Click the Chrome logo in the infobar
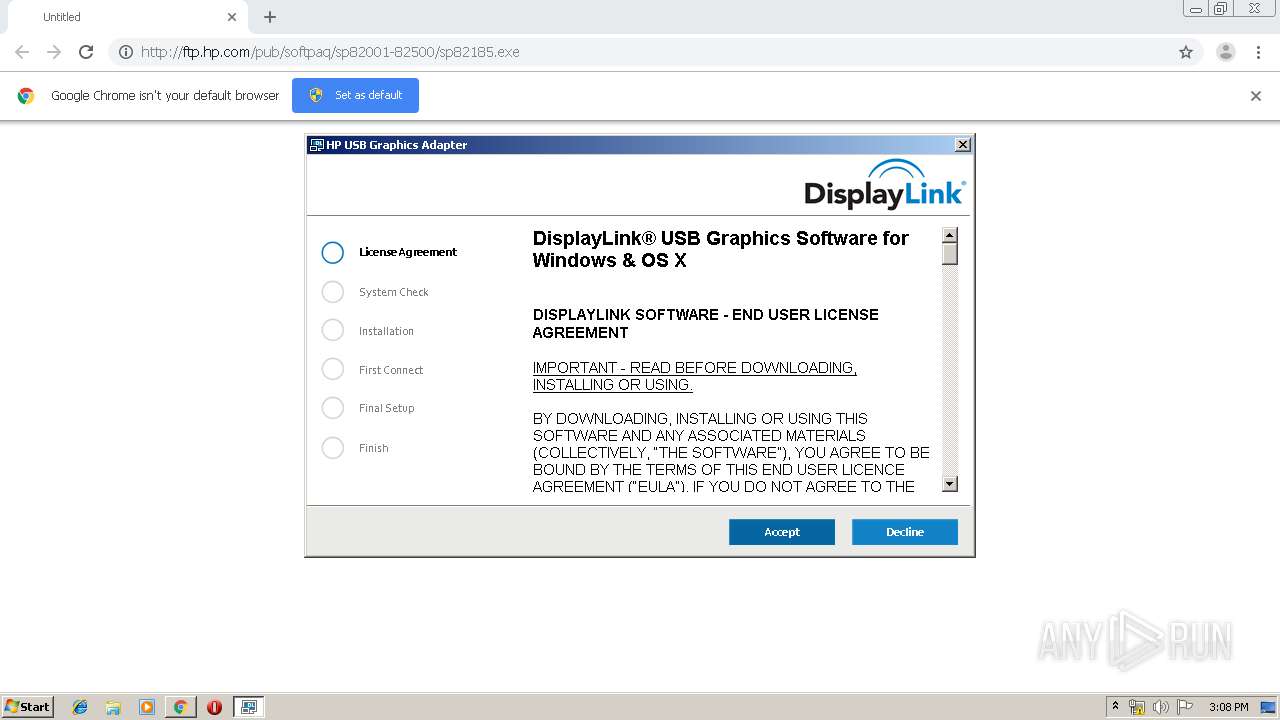The width and height of the screenshot is (1280, 720). pos(26,96)
